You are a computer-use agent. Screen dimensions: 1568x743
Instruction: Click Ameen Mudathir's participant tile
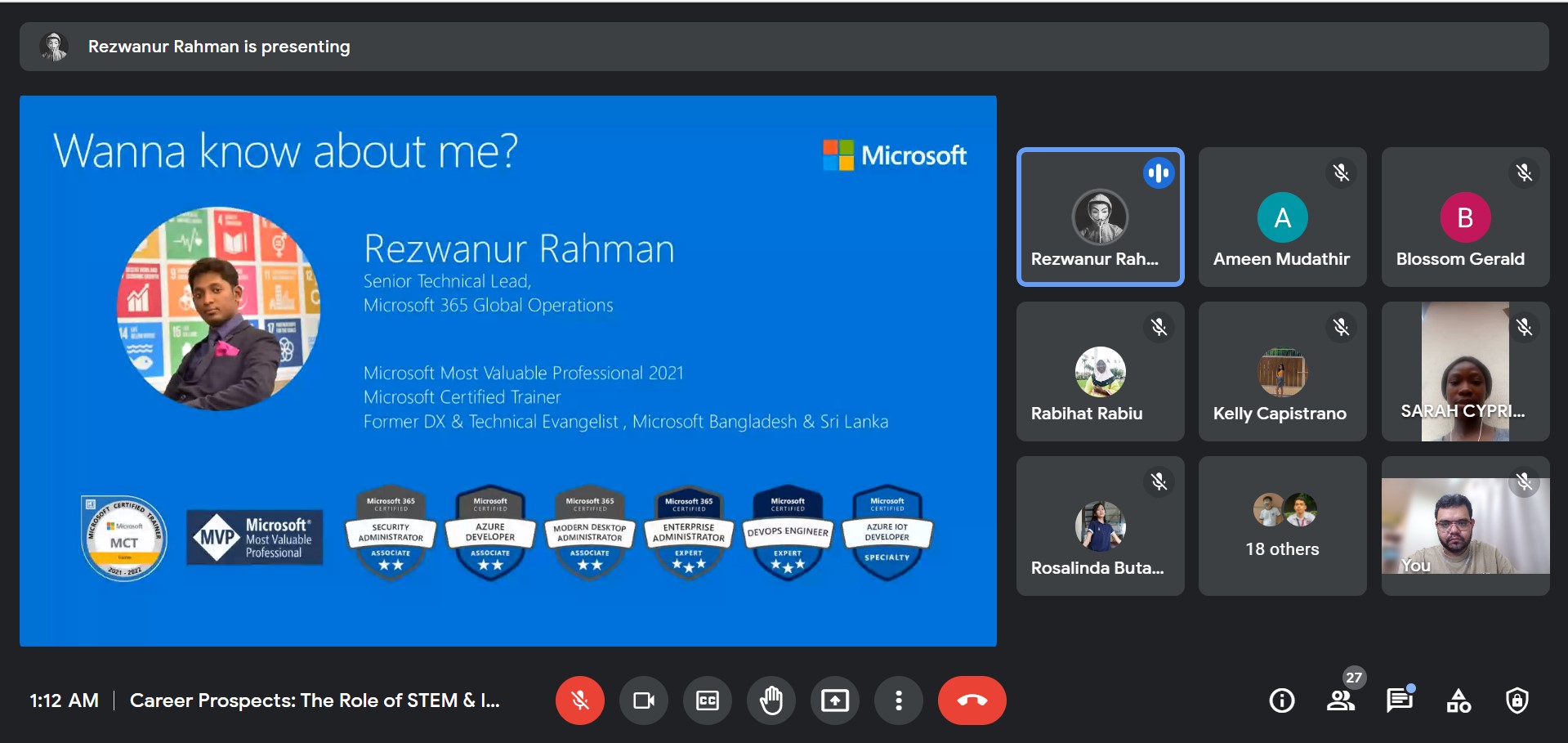coord(1282,217)
